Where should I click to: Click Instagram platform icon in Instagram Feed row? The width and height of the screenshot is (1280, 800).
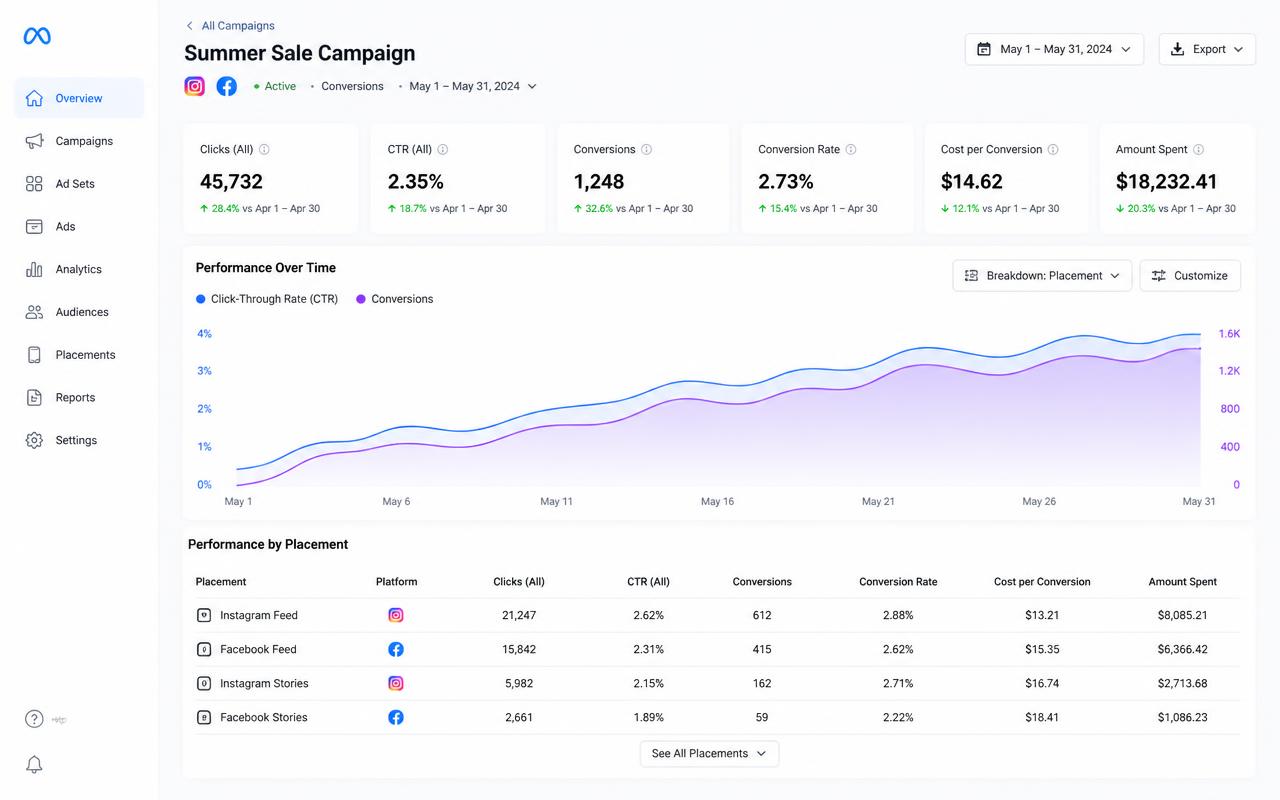point(396,616)
